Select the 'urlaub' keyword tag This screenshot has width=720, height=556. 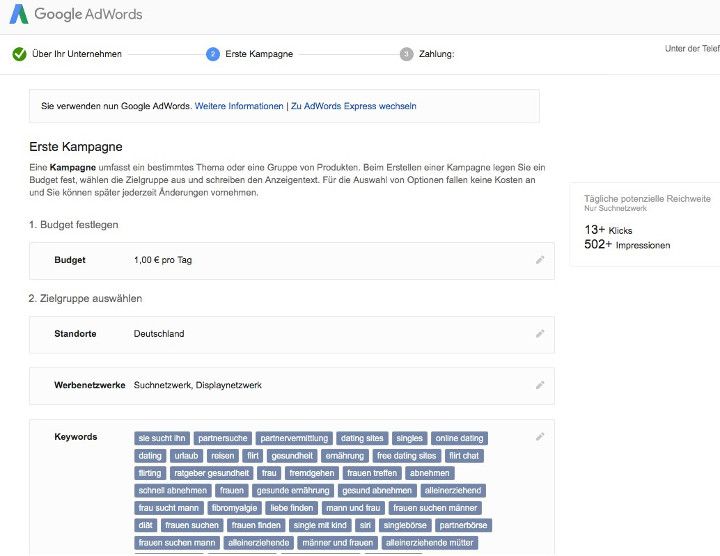tap(186, 456)
